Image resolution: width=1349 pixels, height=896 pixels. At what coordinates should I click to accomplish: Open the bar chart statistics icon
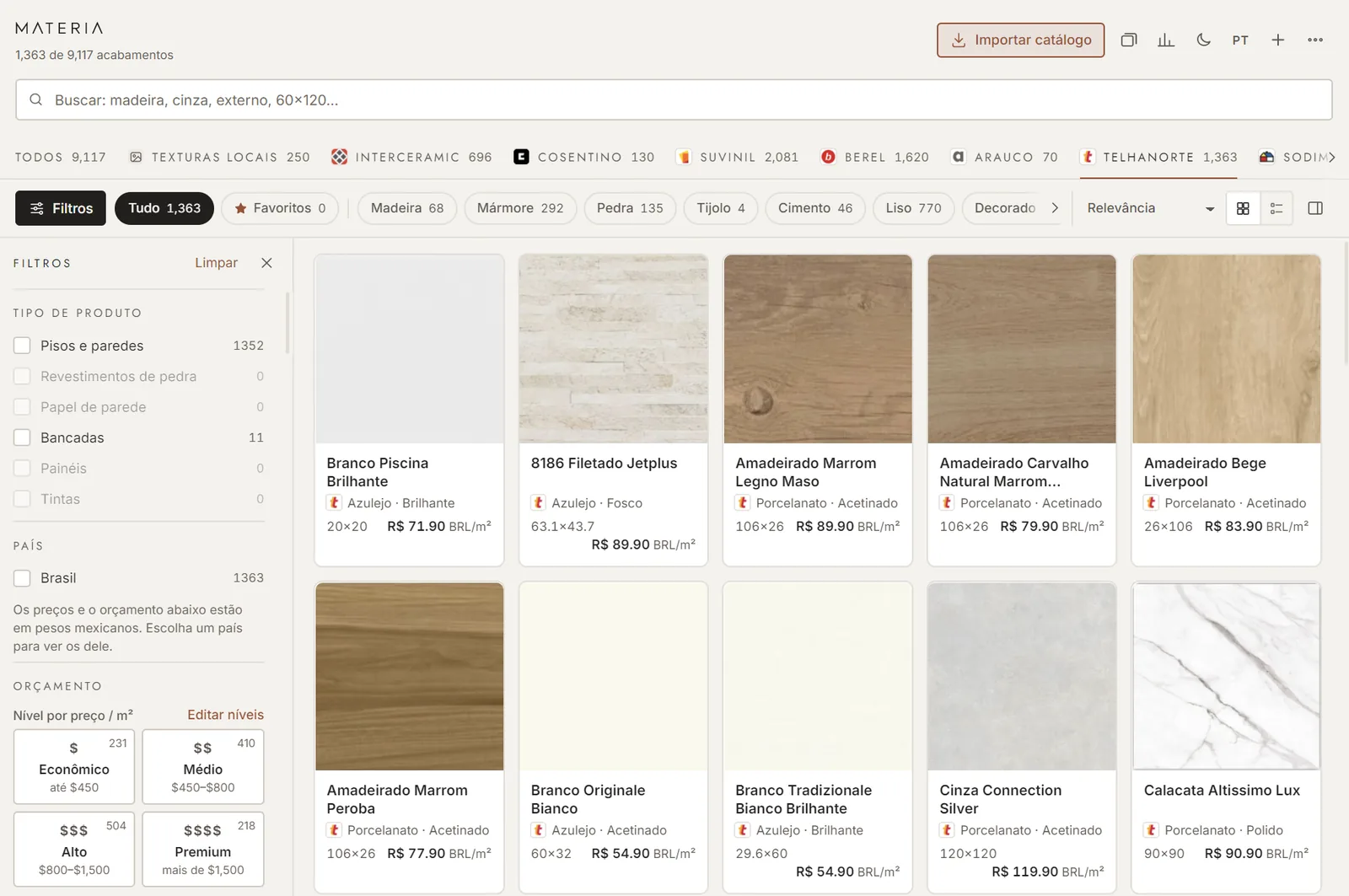[x=1166, y=40]
